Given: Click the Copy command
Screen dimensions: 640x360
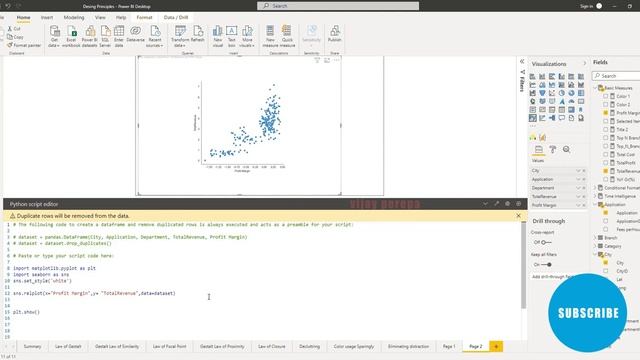Looking at the screenshot, I should coord(16,37).
